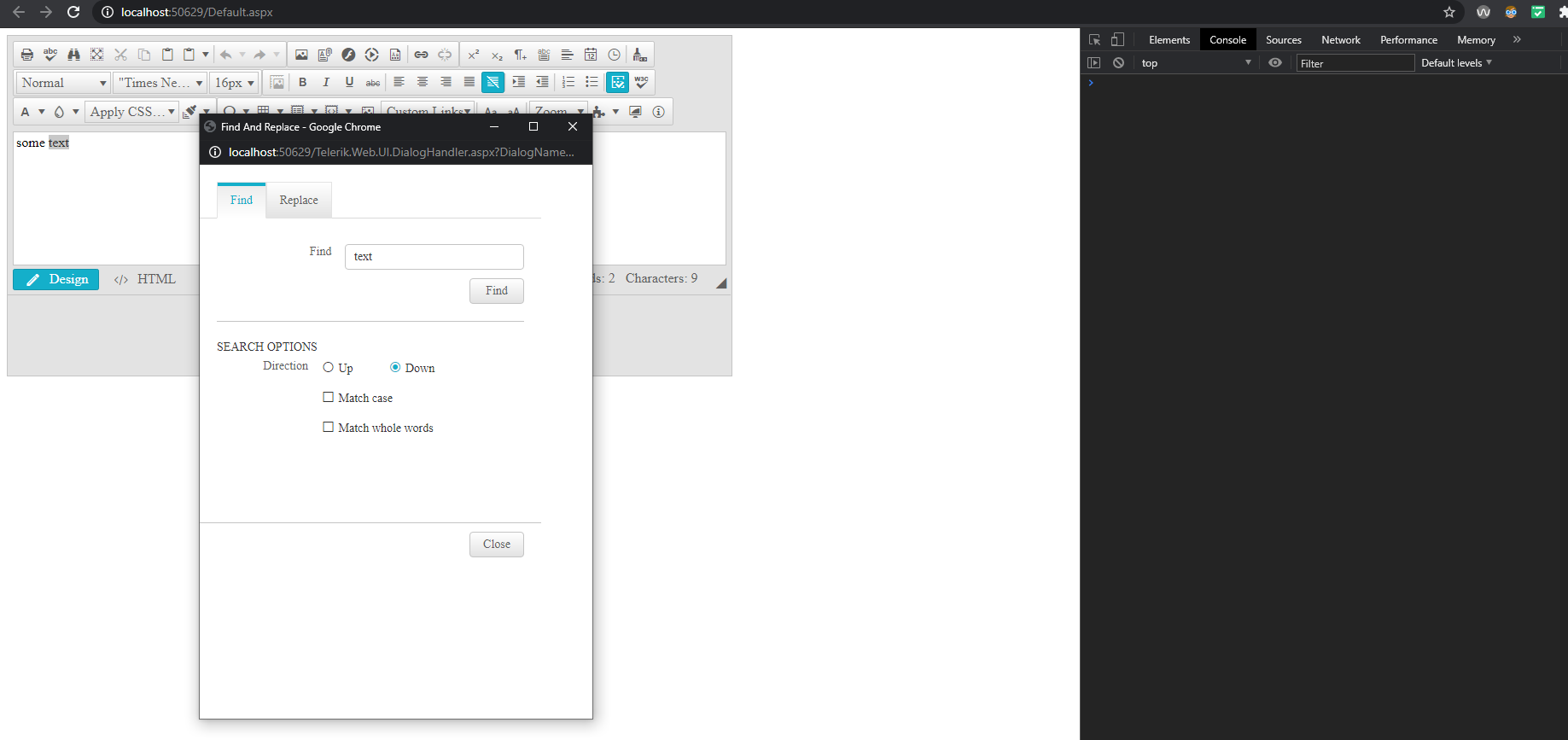Toggle the highlighted remove alignment button
The height and width of the screenshot is (740, 1568).
[x=493, y=82]
